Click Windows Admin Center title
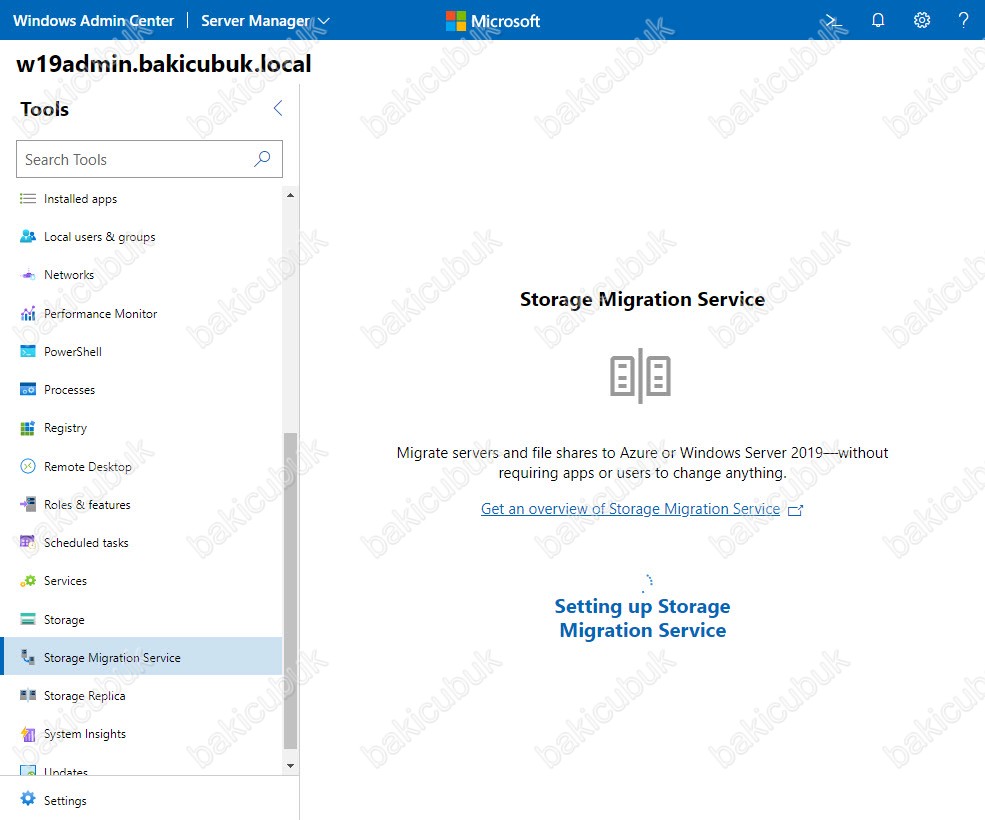This screenshot has width=985, height=820. pyautogui.click(x=93, y=21)
